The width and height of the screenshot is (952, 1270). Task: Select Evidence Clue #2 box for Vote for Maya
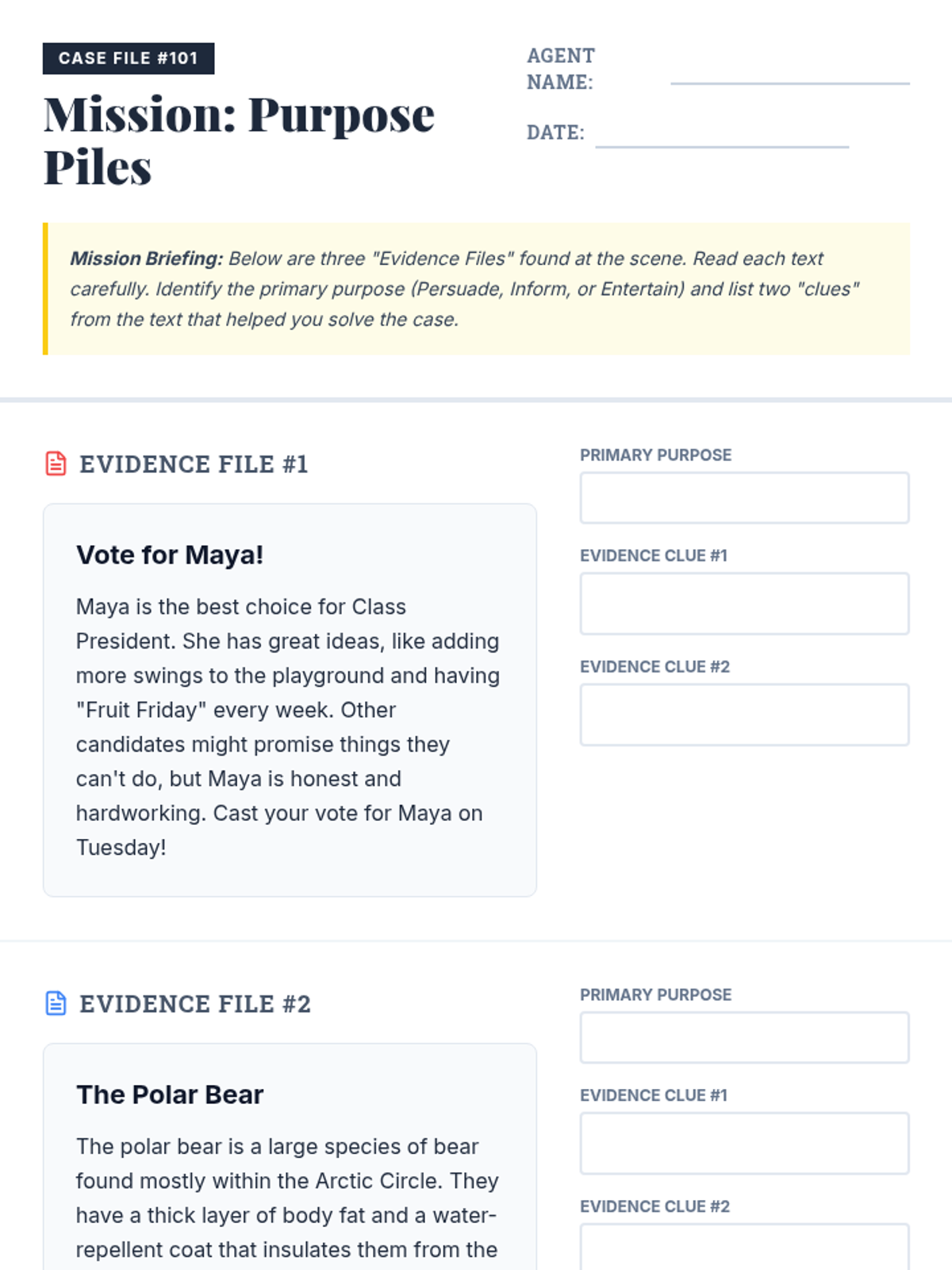[x=744, y=714]
